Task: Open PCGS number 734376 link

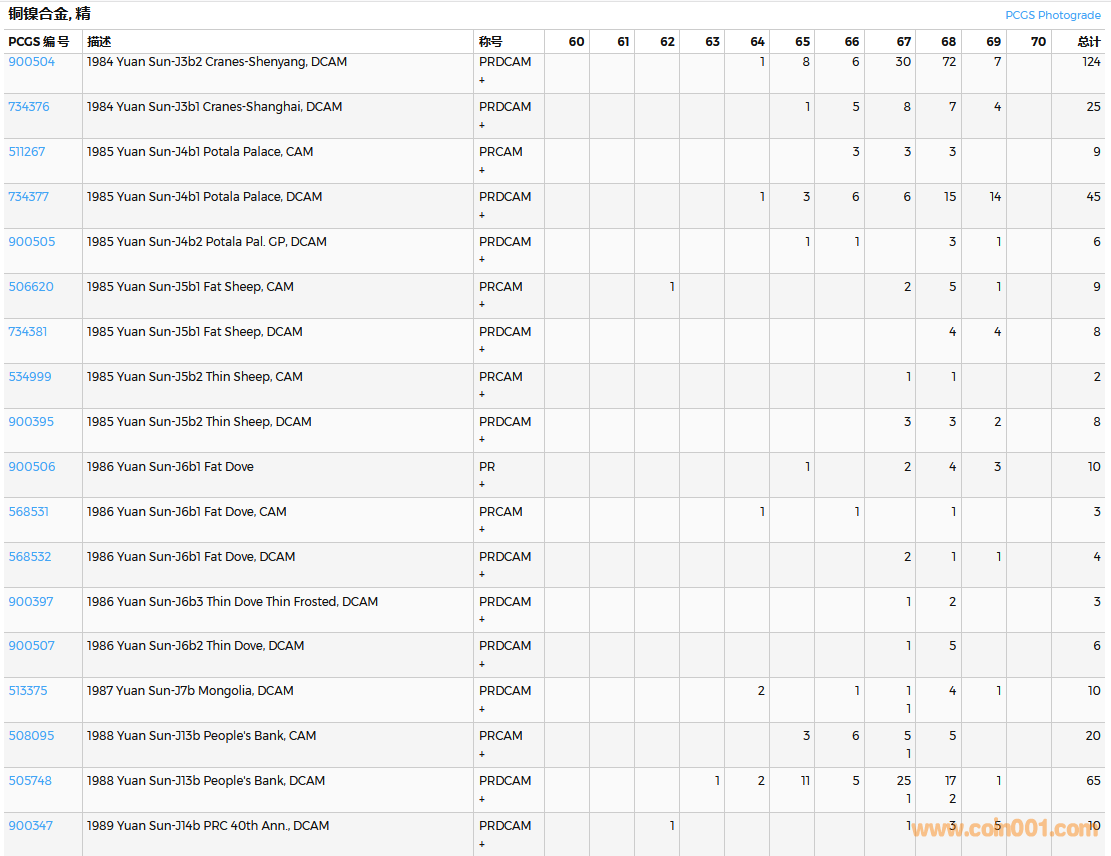Action: pyautogui.click(x=29, y=107)
